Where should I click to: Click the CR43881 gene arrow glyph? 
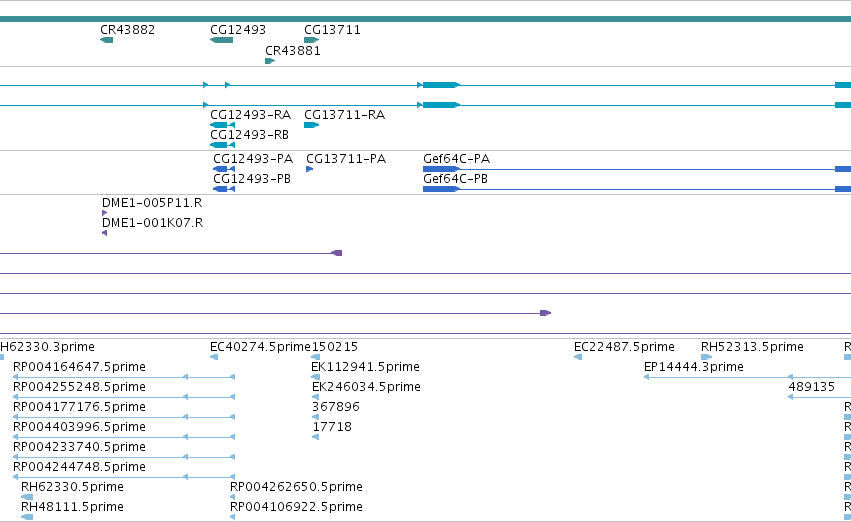point(270,61)
